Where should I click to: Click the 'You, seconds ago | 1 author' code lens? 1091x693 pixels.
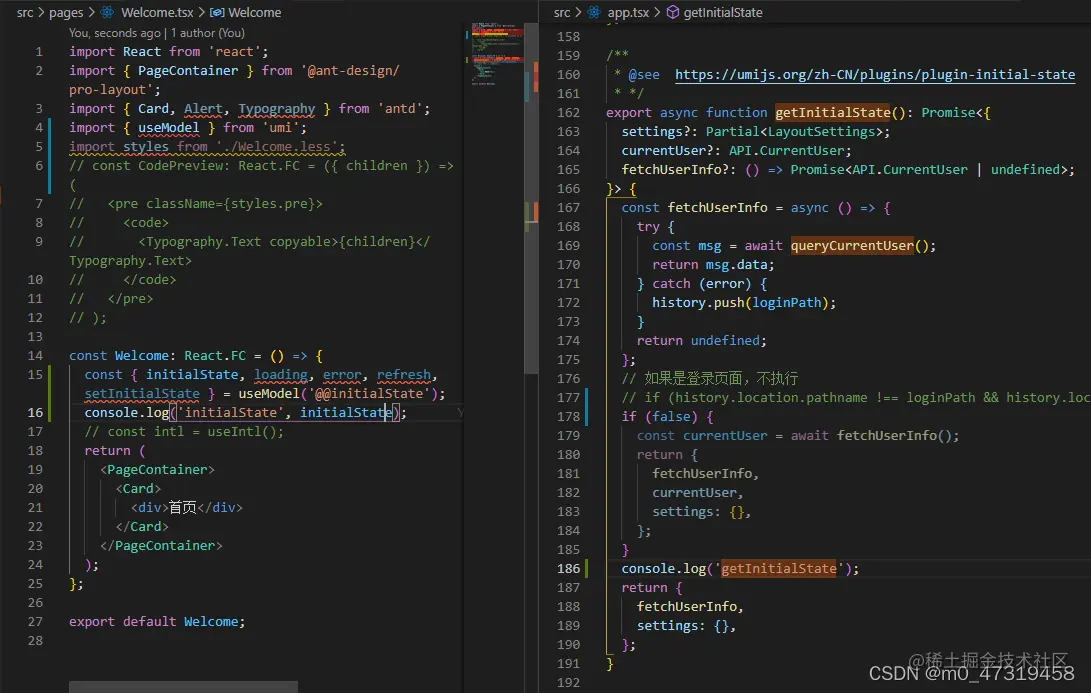click(157, 33)
